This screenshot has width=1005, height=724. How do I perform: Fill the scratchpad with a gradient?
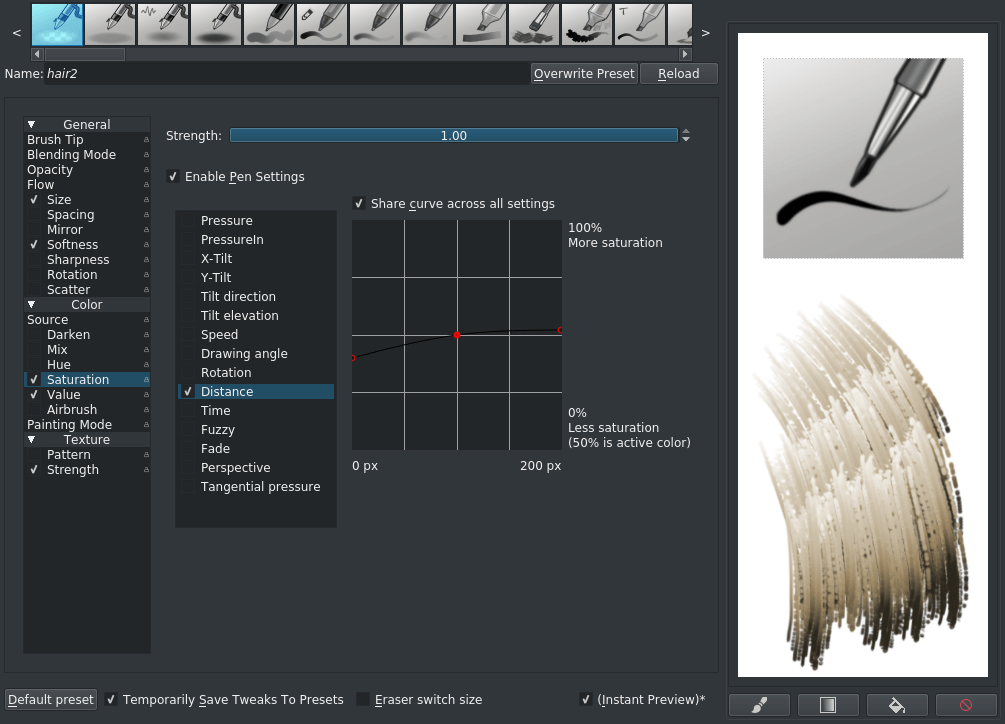828,704
